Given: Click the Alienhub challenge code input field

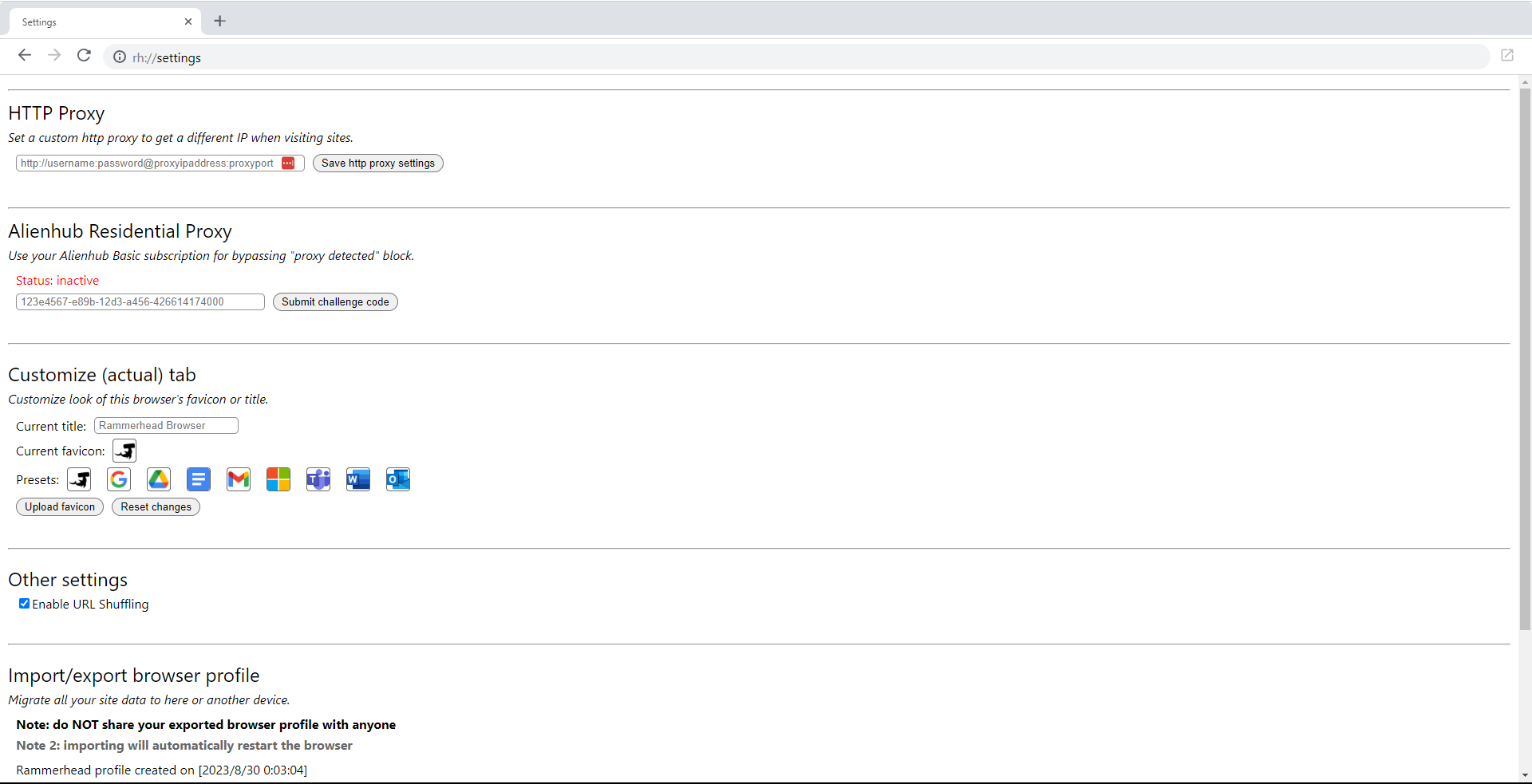Looking at the screenshot, I should click(140, 302).
